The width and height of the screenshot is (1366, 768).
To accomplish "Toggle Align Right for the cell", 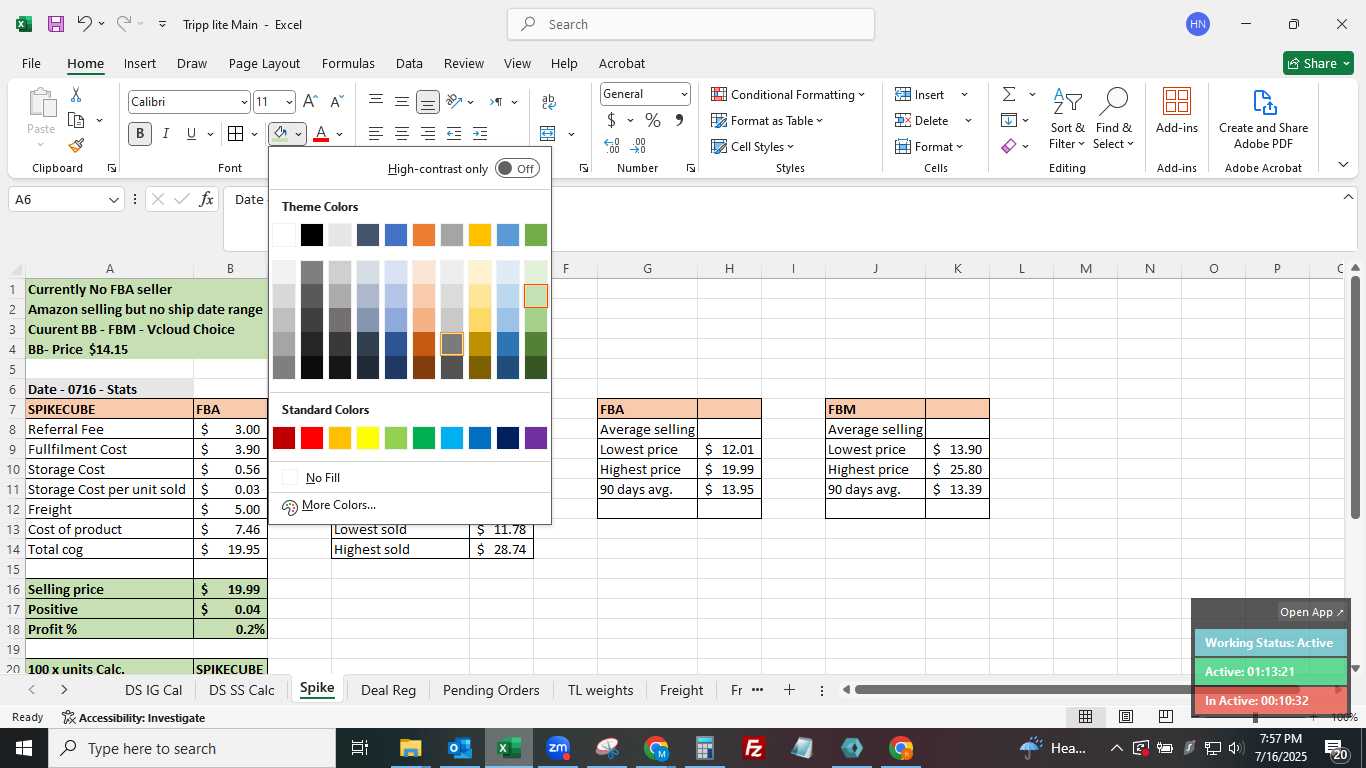I will pyautogui.click(x=428, y=134).
